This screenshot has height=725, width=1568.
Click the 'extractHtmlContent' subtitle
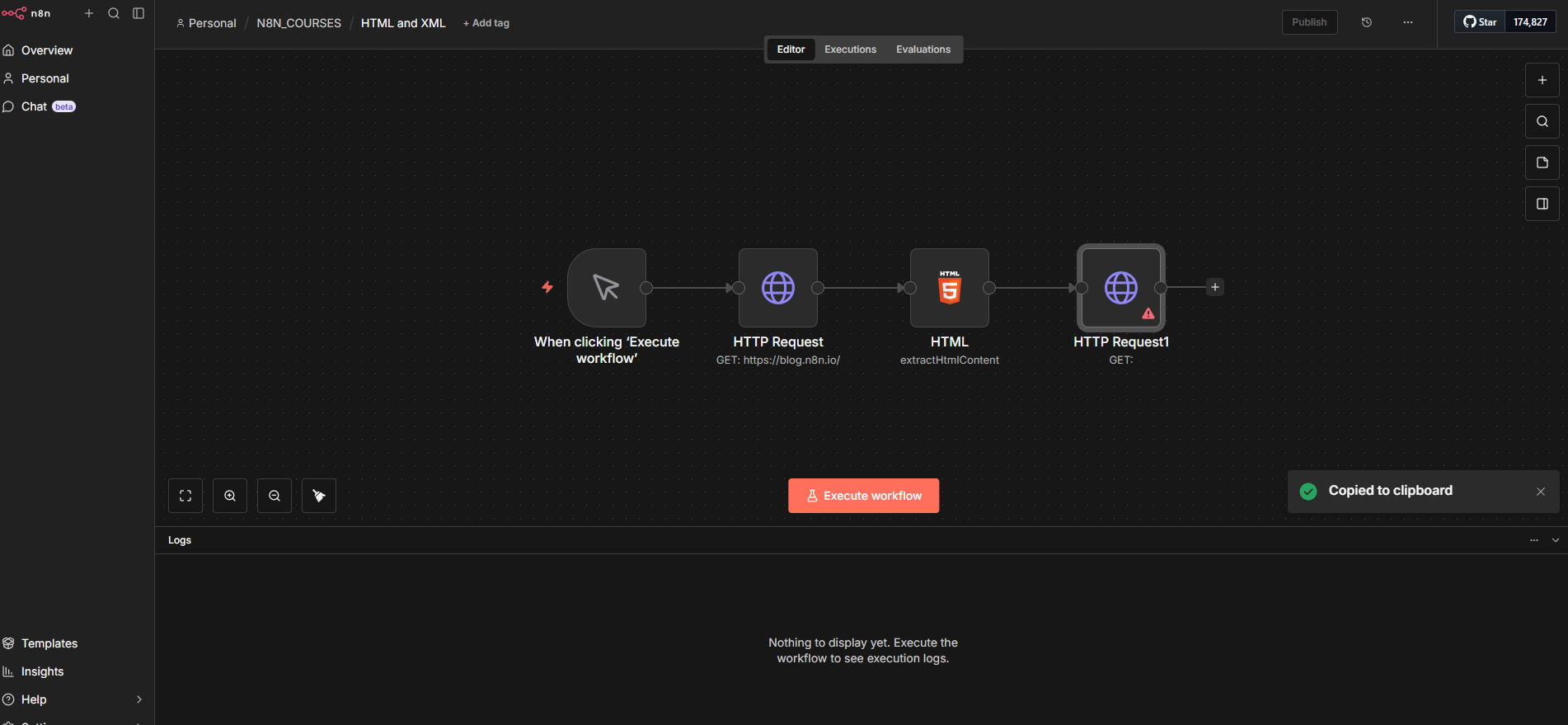950,360
